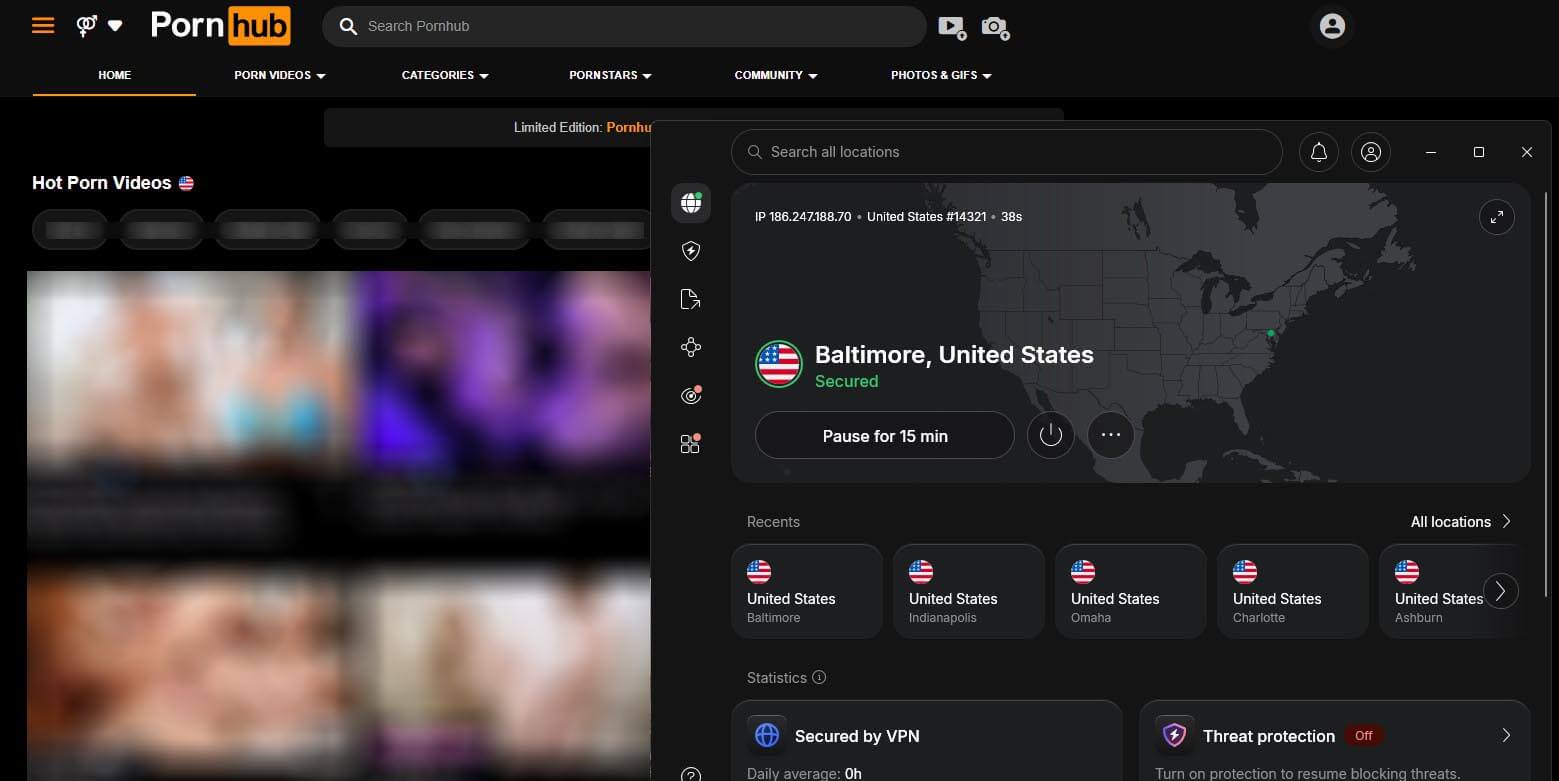The height and width of the screenshot is (781, 1559).
Task: Expand the CATEGORIES dropdown menu
Action: tap(445, 75)
